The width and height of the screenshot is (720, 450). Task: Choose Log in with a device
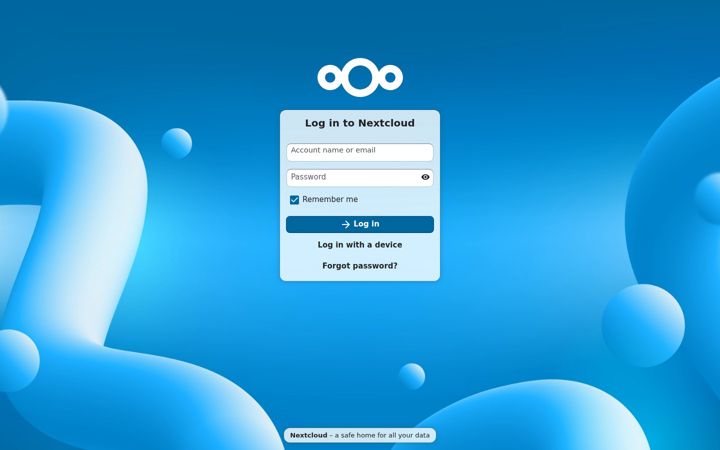pyautogui.click(x=360, y=245)
